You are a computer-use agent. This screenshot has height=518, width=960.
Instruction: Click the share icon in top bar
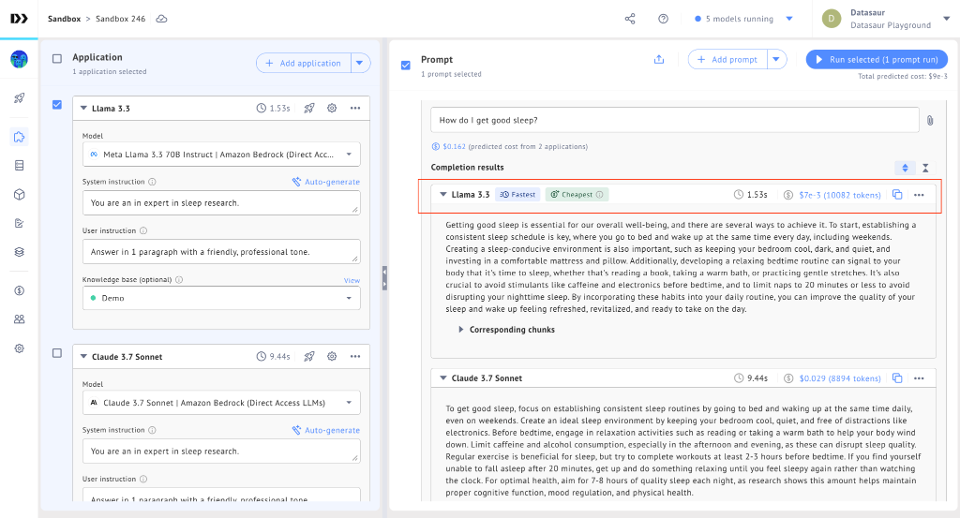point(630,19)
